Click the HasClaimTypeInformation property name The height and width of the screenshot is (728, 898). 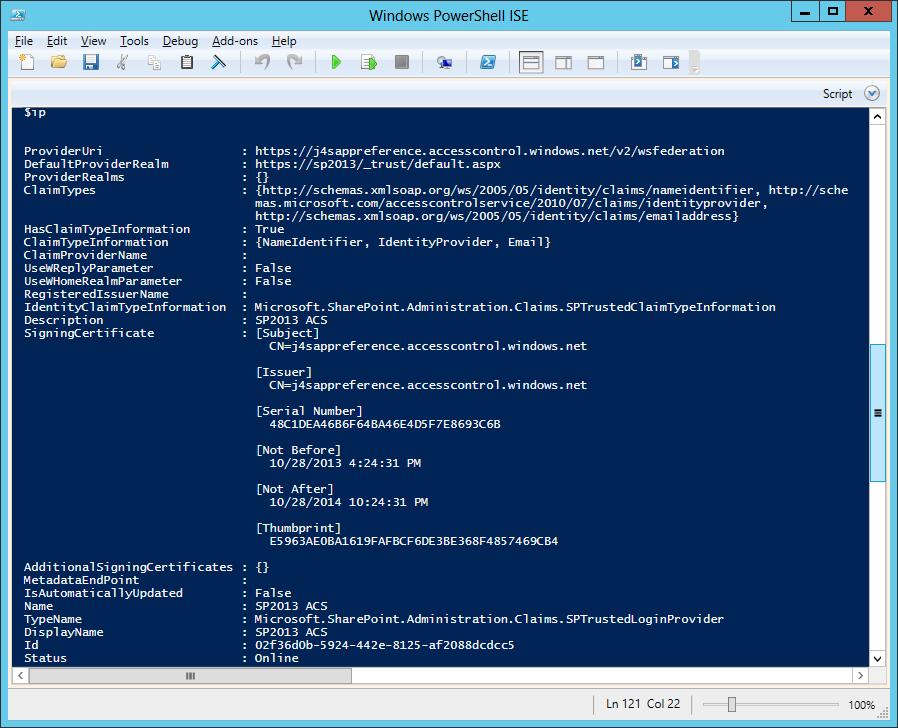point(107,229)
